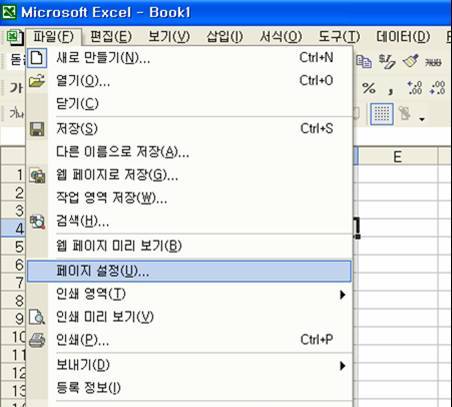Image resolution: width=452 pixels, height=407 pixels.
Task: Open the 보기(V) menu
Action: pos(169,37)
